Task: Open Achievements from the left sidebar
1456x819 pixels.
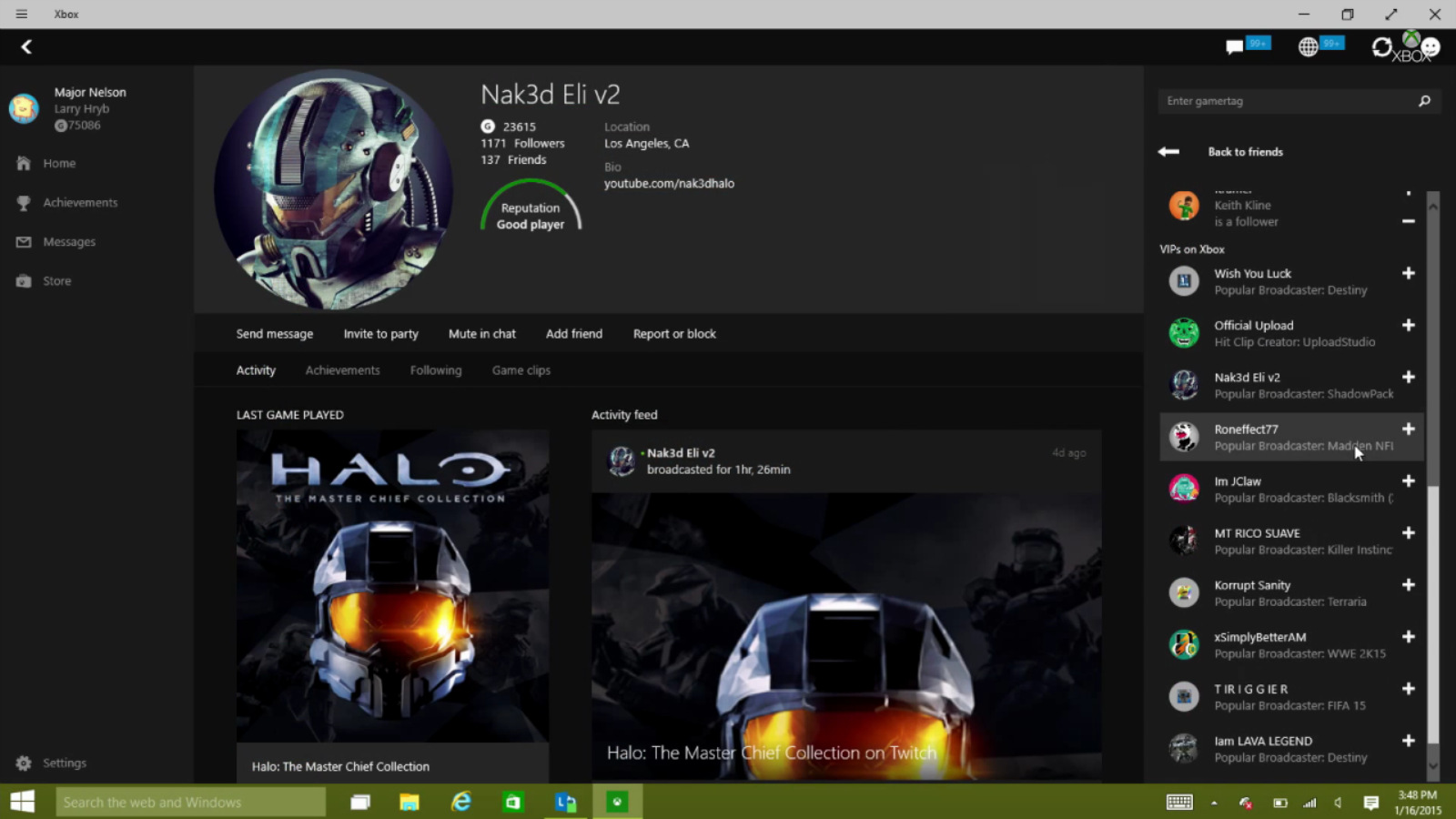Action: (x=80, y=203)
